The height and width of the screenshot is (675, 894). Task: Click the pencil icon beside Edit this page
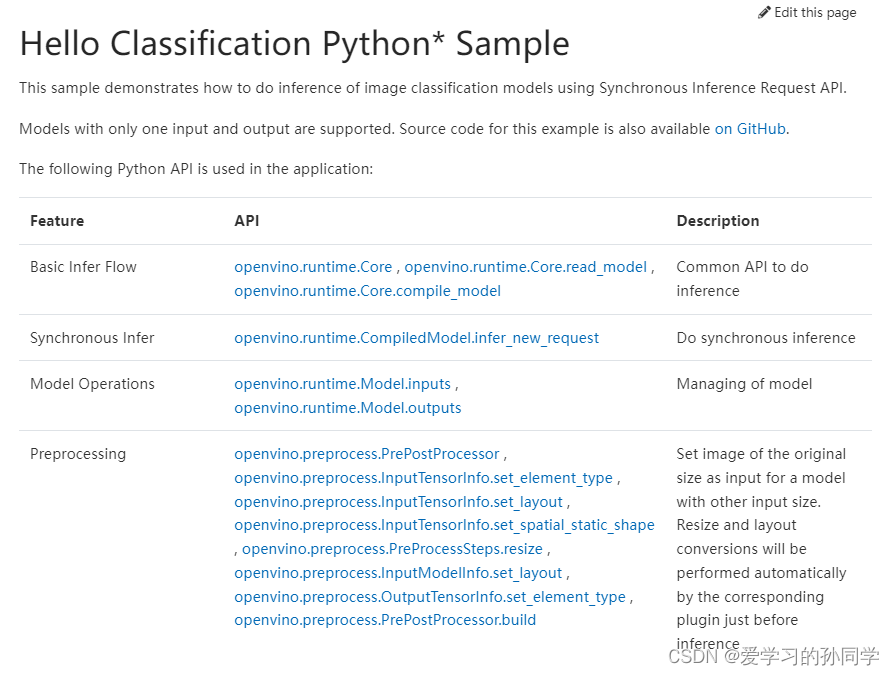click(765, 12)
